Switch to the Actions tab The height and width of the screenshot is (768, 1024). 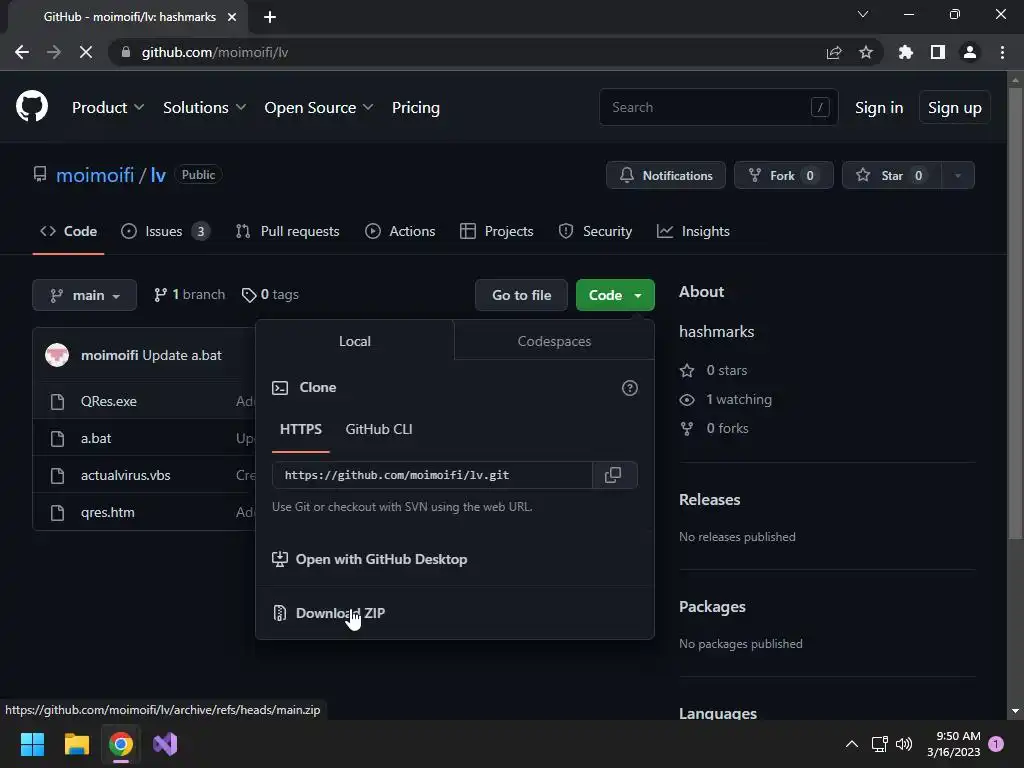[x=400, y=231]
